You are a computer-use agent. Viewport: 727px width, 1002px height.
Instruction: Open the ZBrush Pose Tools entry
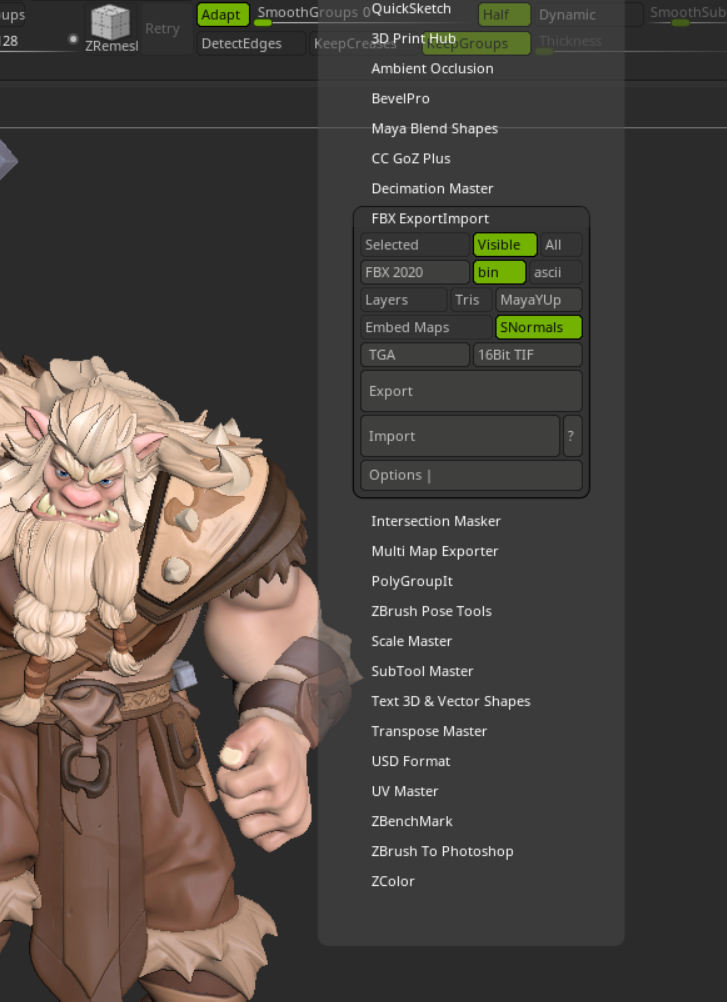pyautogui.click(x=431, y=612)
